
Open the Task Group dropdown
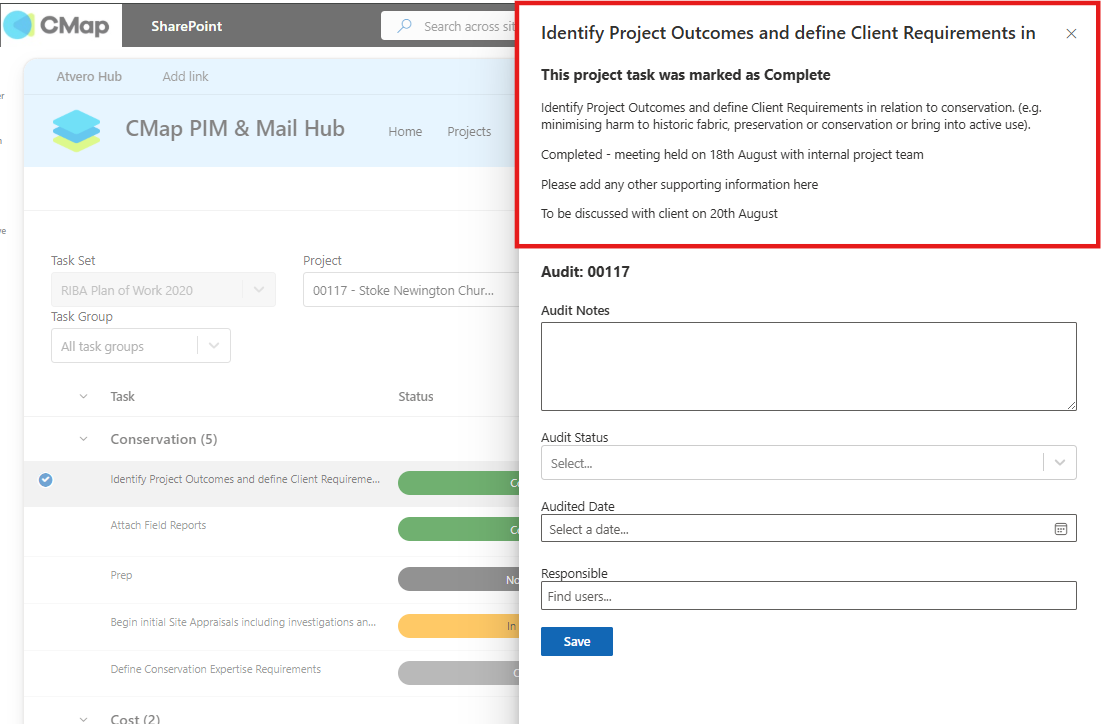[140, 345]
